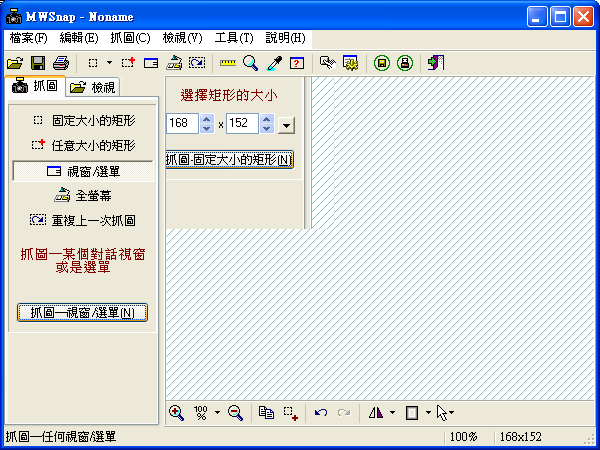Click the Print toolbar icon

[61, 63]
